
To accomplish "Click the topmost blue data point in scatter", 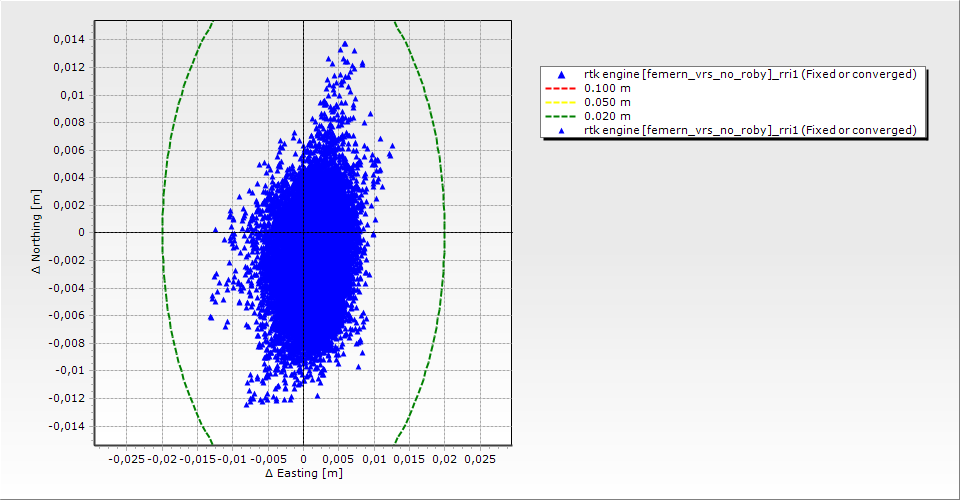I will coord(345,44).
